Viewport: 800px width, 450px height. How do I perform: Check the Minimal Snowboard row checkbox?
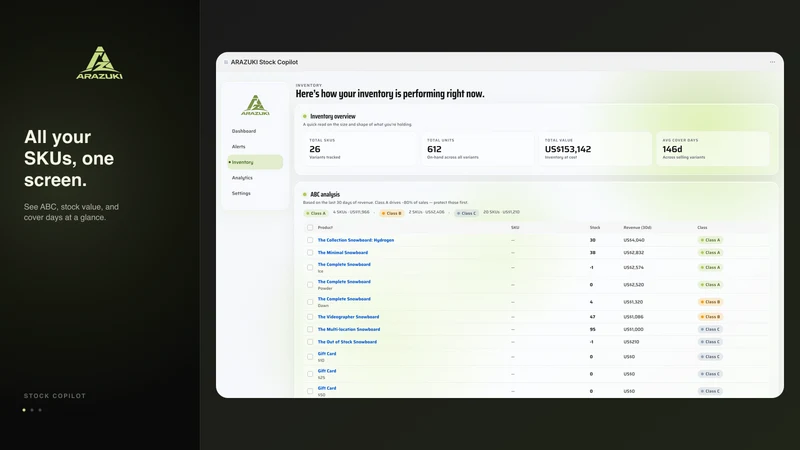[x=310, y=253]
